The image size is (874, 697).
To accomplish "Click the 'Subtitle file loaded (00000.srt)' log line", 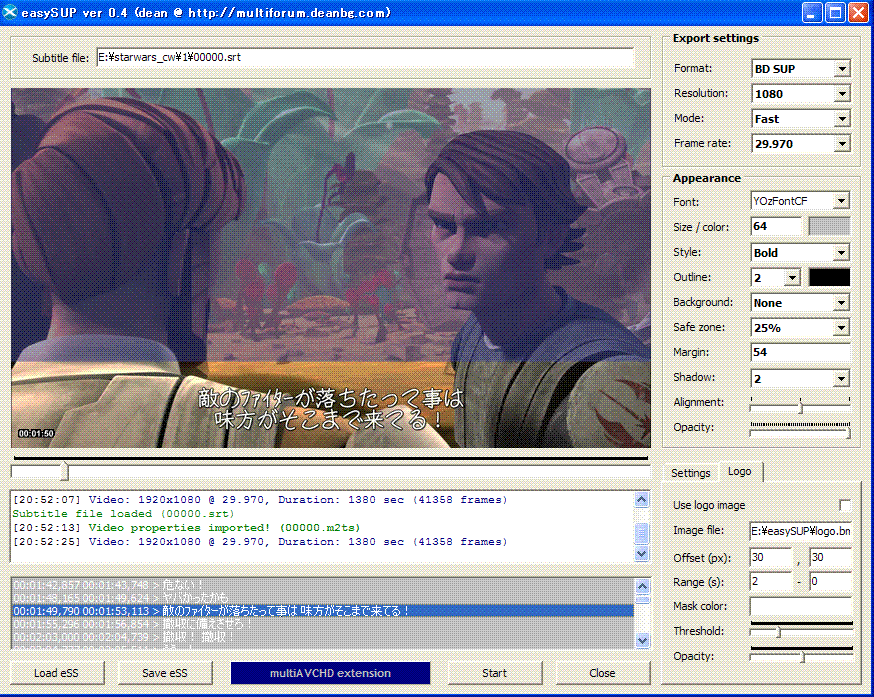I will tap(123, 514).
